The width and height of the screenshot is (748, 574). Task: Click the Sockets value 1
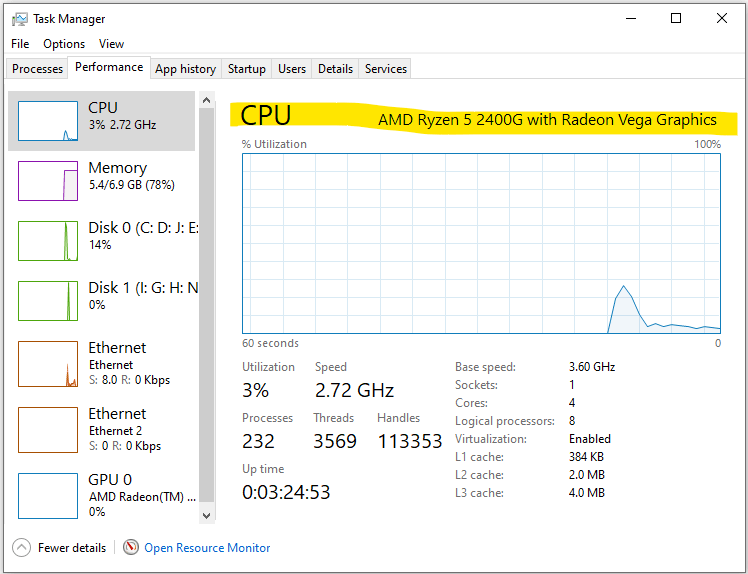pyautogui.click(x=571, y=385)
